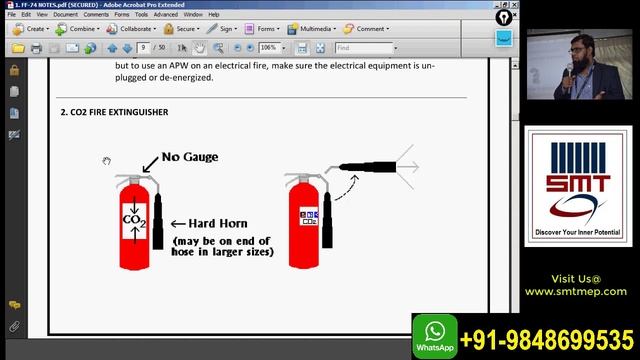640x360 pixels.
Task: Click the Create toolbar icon
Action: pyautogui.click(x=18, y=29)
